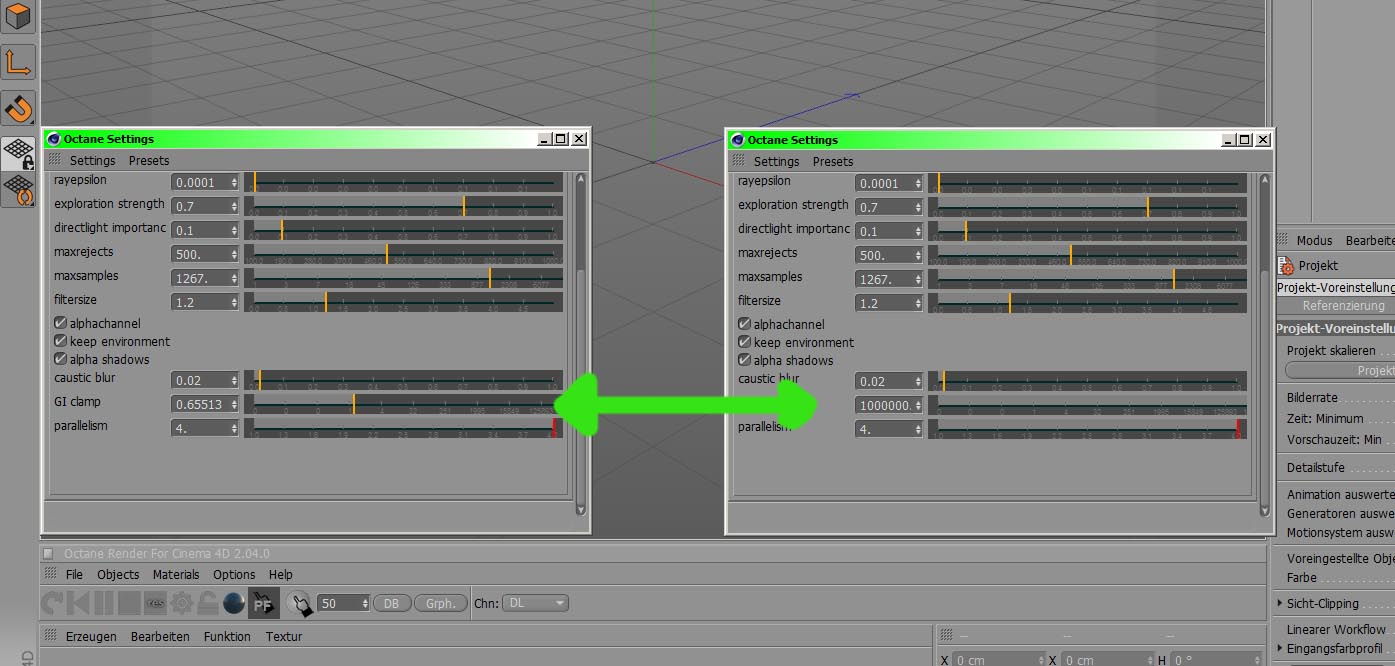Open the Funktion menu
Viewport: 1395px width, 666px height.
[227, 637]
